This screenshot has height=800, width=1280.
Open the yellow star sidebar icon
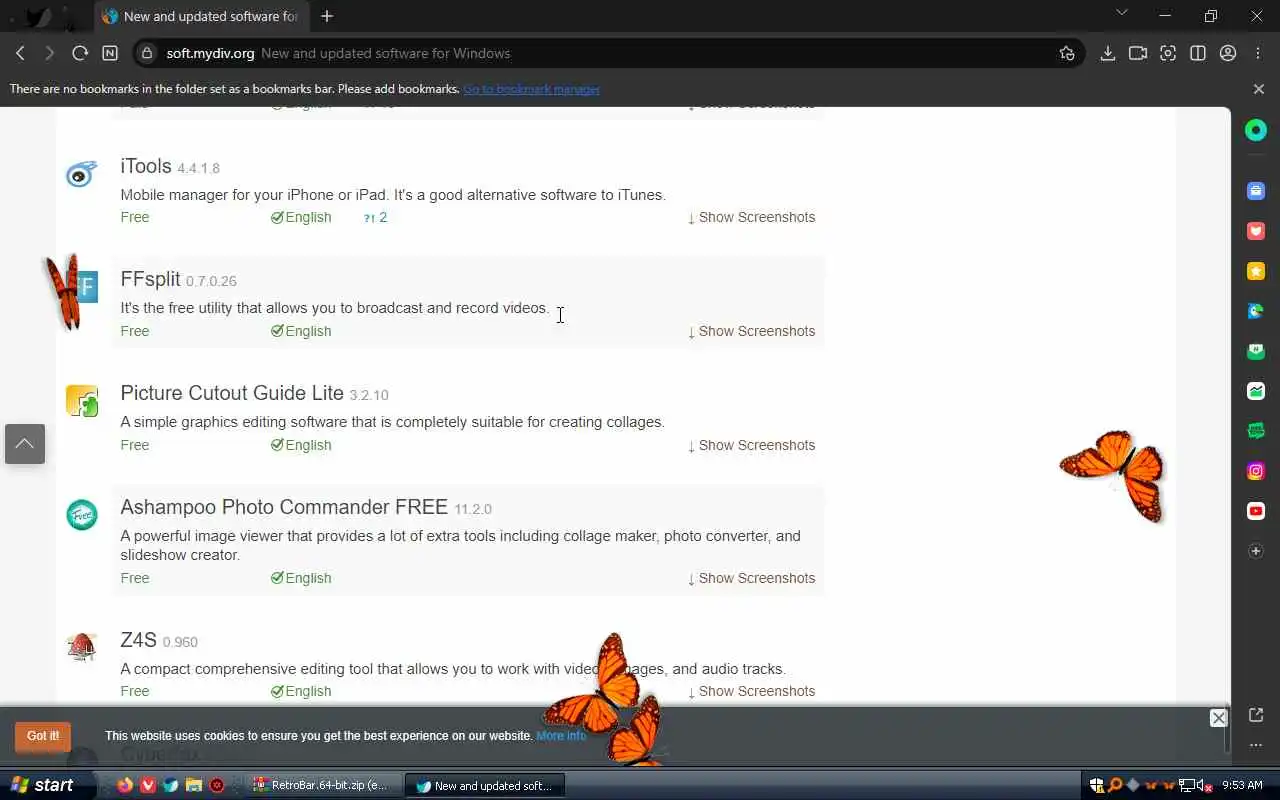(x=1256, y=271)
